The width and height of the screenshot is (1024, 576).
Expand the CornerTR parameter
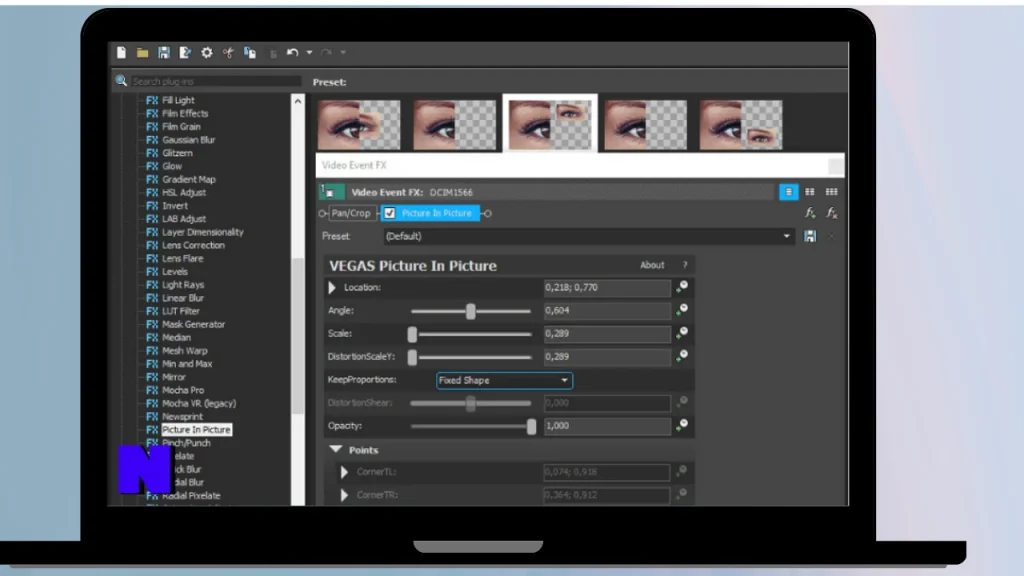[344, 495]
